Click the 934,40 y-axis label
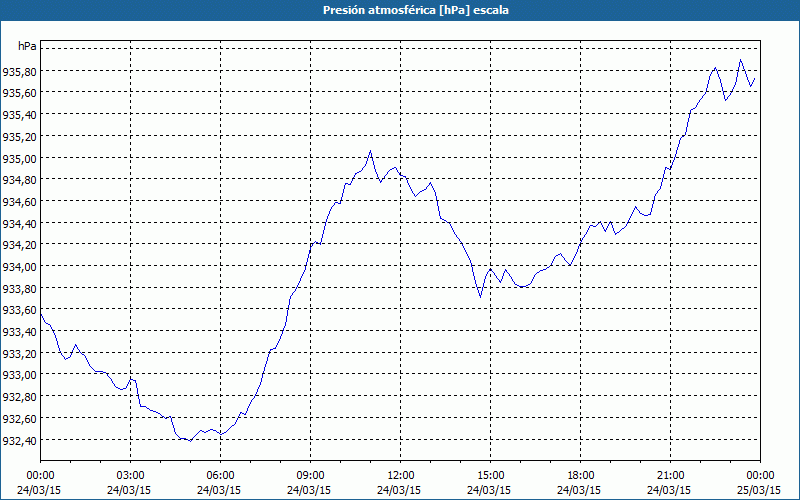800x500 pixels. pyautogui.click(x=19, y=223)
